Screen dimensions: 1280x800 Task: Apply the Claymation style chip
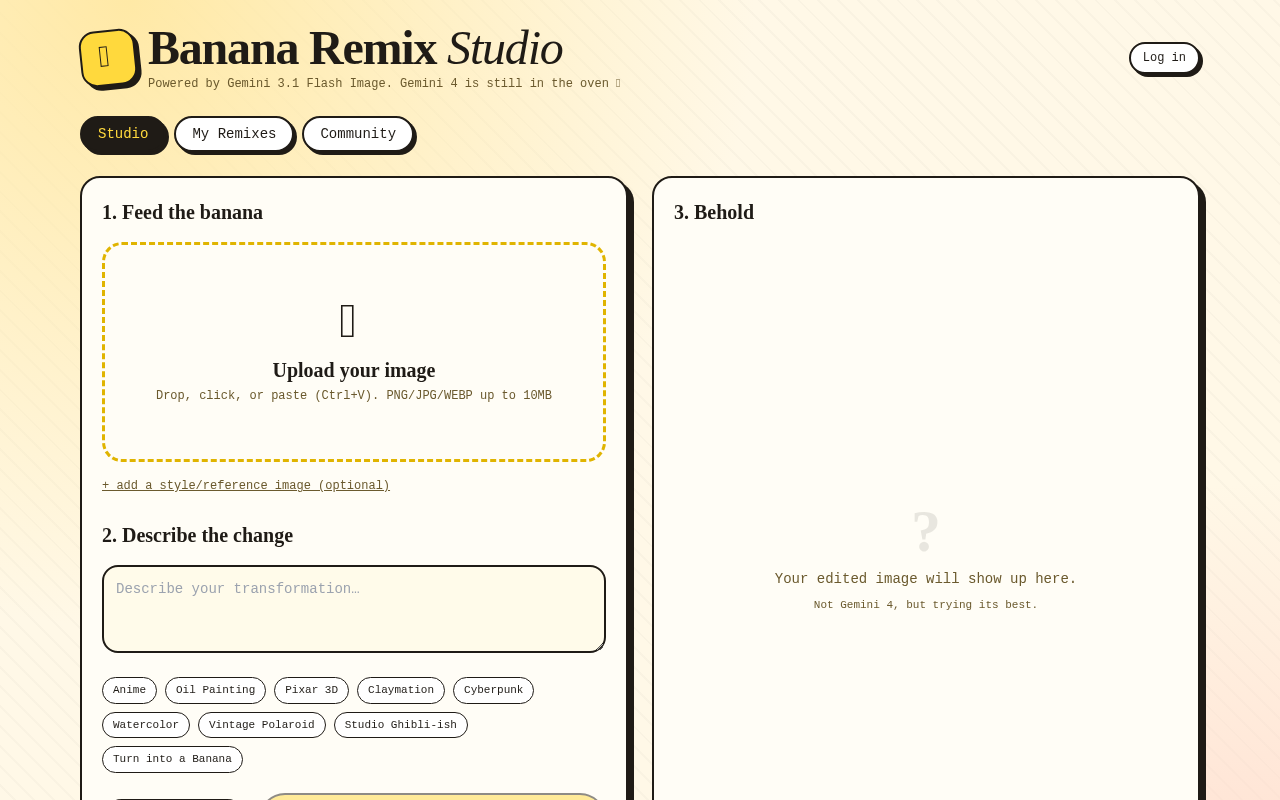[401, 690]
